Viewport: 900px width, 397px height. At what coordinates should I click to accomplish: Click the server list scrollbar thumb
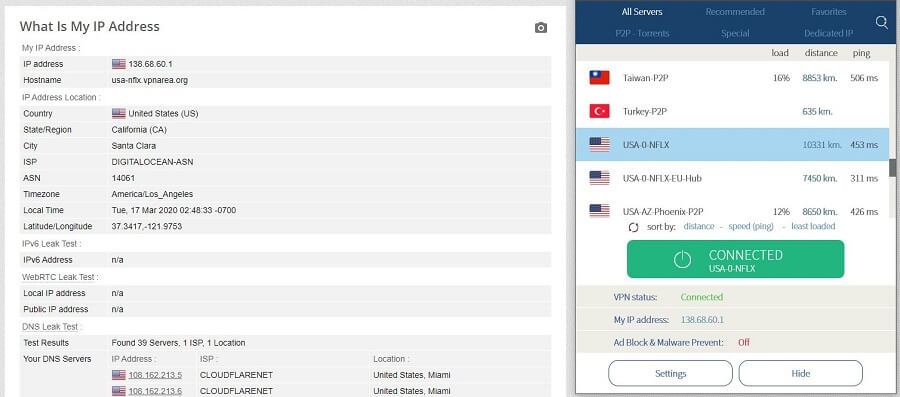pos(893,168)
